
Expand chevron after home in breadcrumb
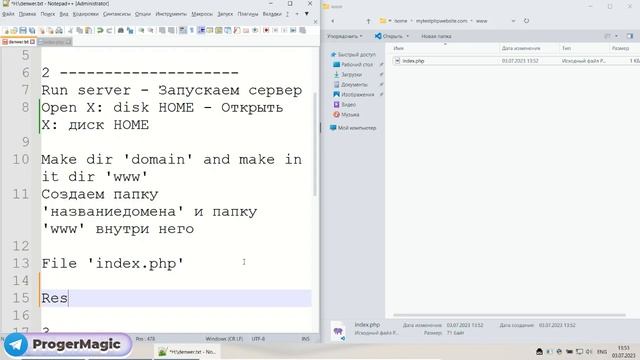(411, 21)
